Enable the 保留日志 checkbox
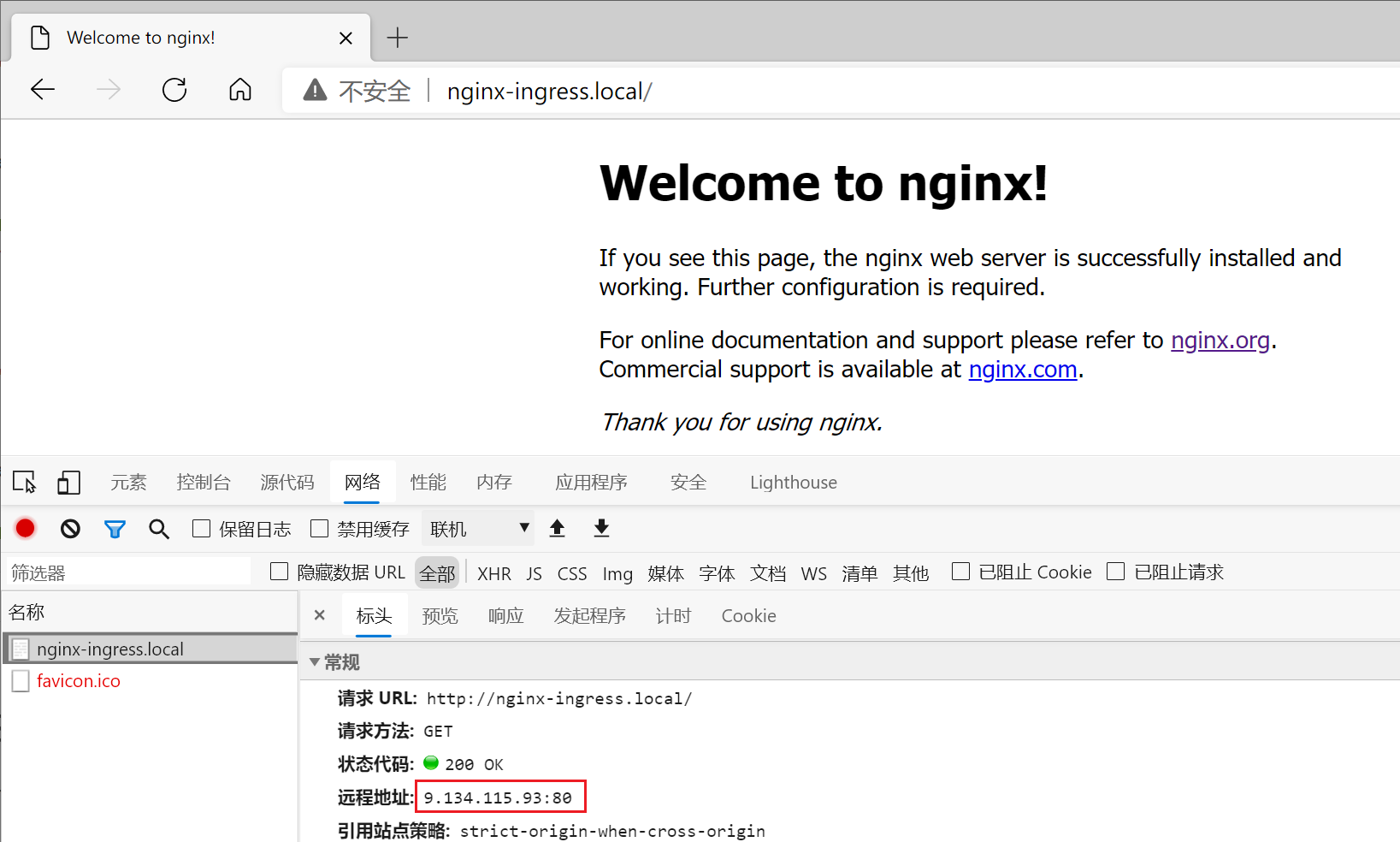Viewport: 1400px width, 842px height. pyautogui.click(x=201, y=529)
